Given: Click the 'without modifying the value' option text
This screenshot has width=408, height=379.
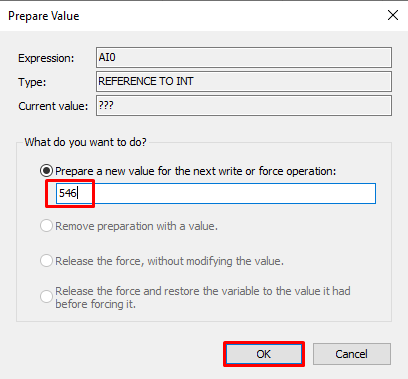Looking at the screenshot, I should [216, 261].
